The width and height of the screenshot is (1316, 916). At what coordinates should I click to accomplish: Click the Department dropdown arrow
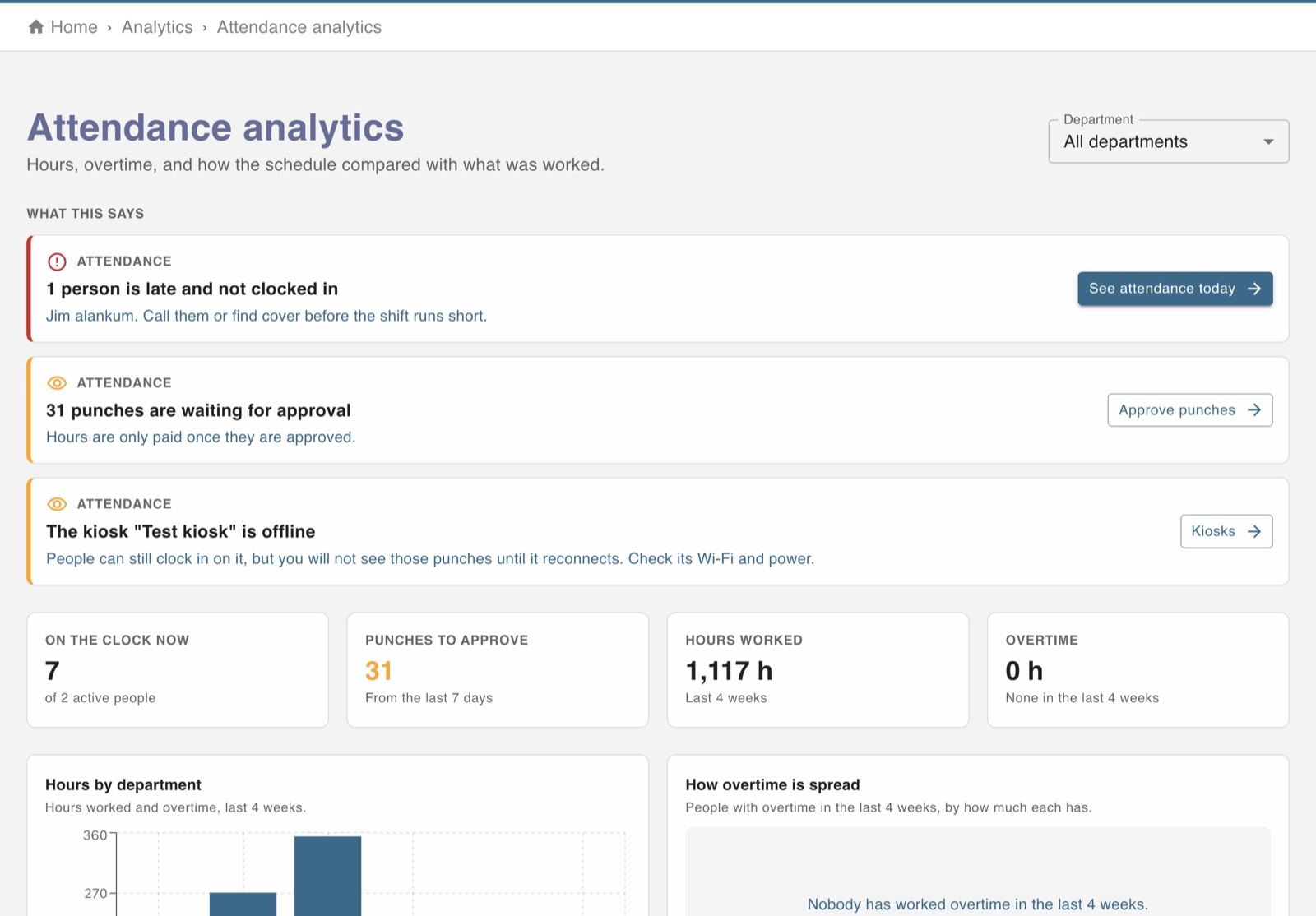coord(1268,142)
